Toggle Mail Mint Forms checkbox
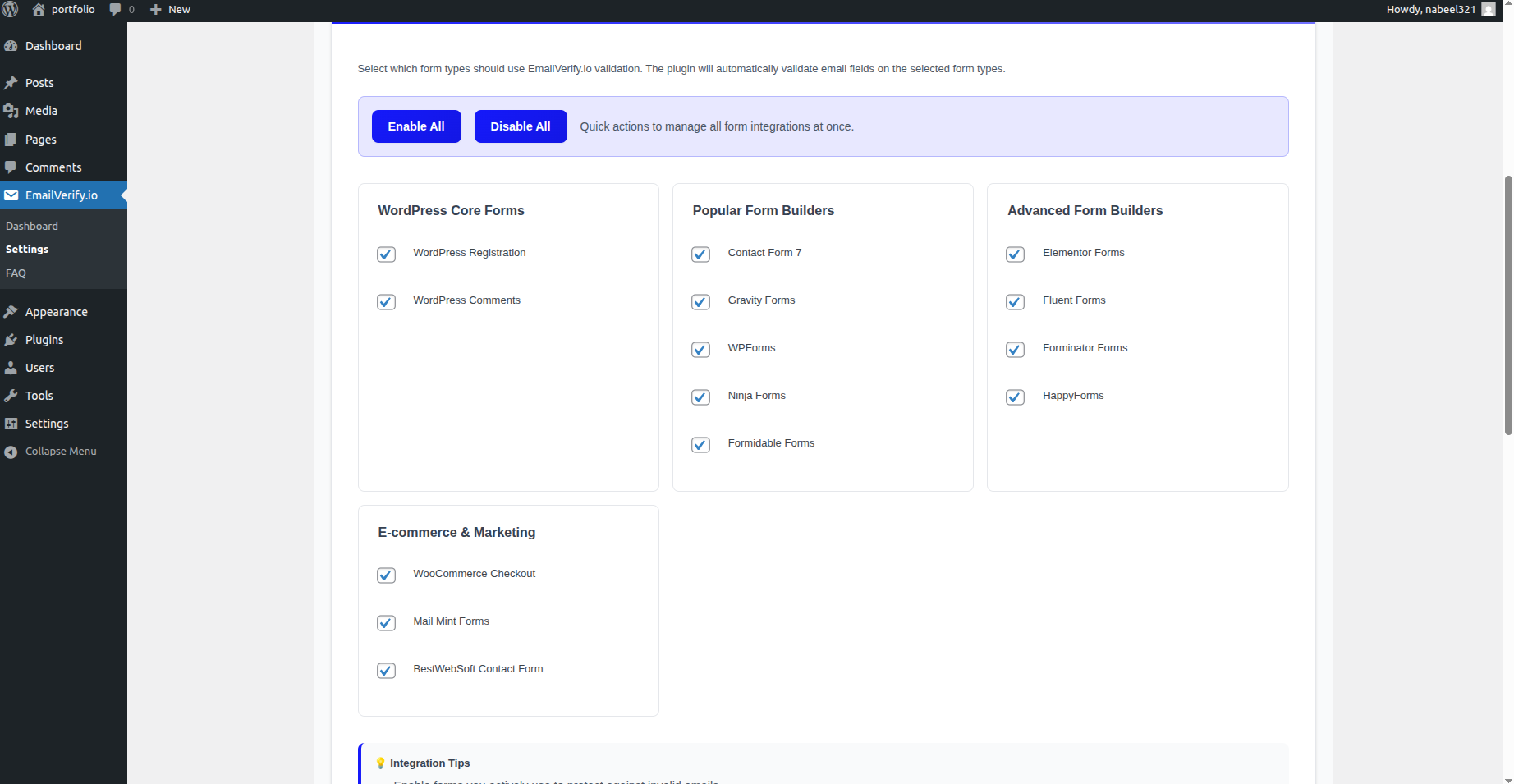Screen dimensions: 1514x784 [386, 623]
